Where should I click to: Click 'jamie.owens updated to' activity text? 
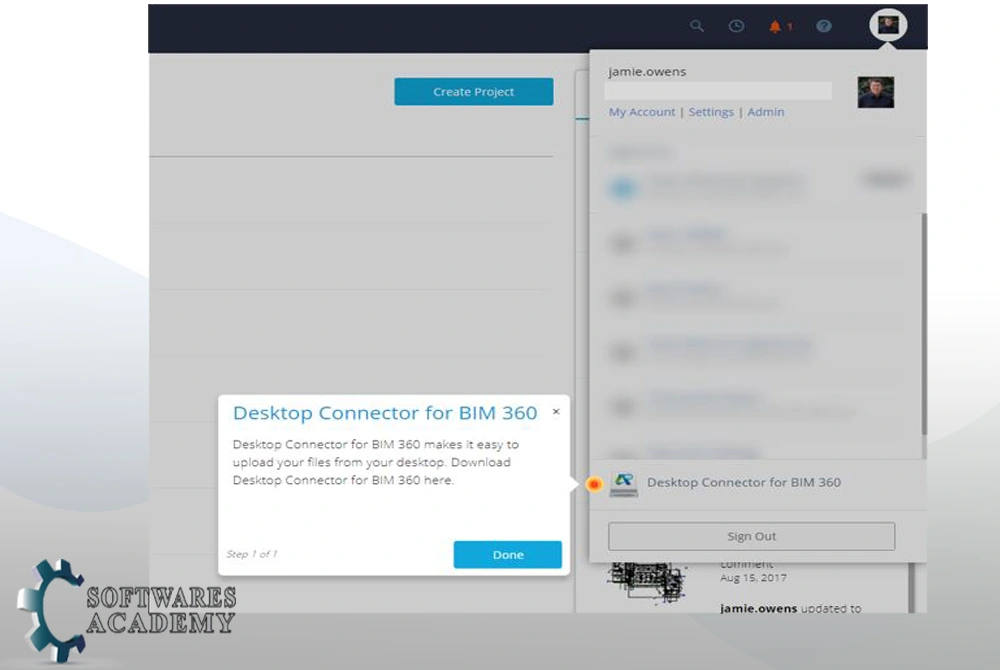(x=791, y=608)
